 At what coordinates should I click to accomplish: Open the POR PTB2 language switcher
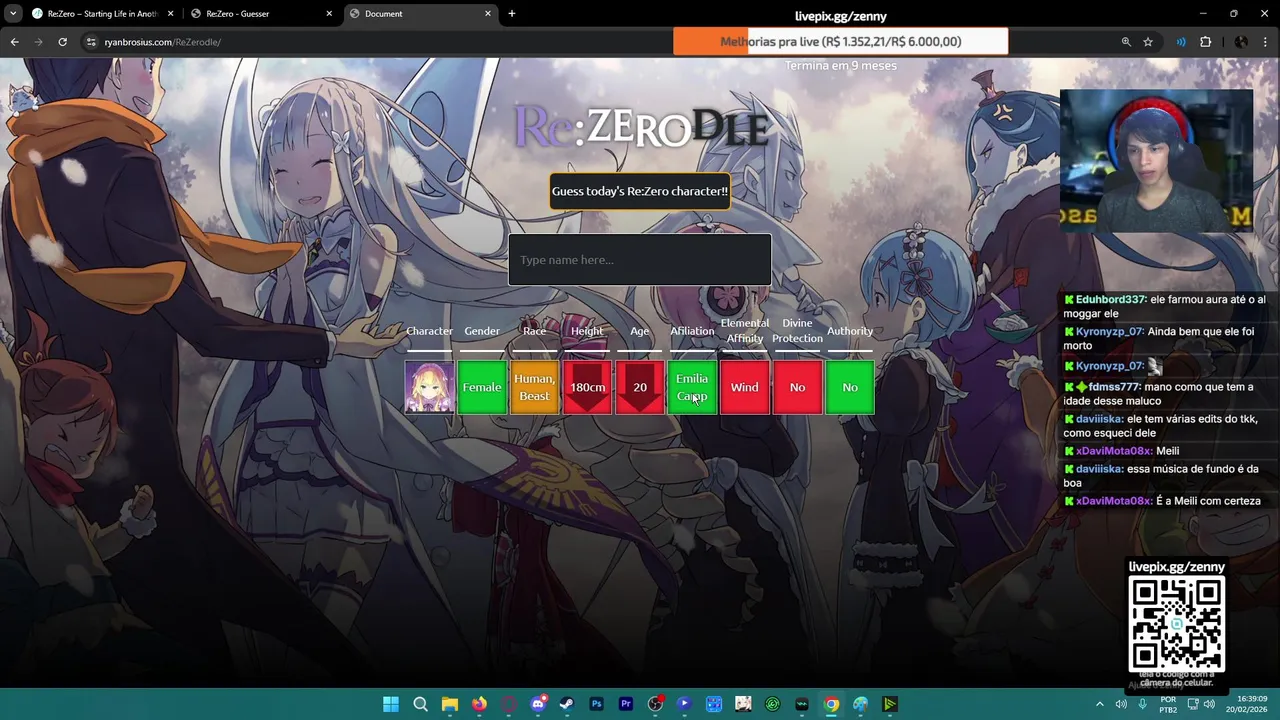(1168, 704)
